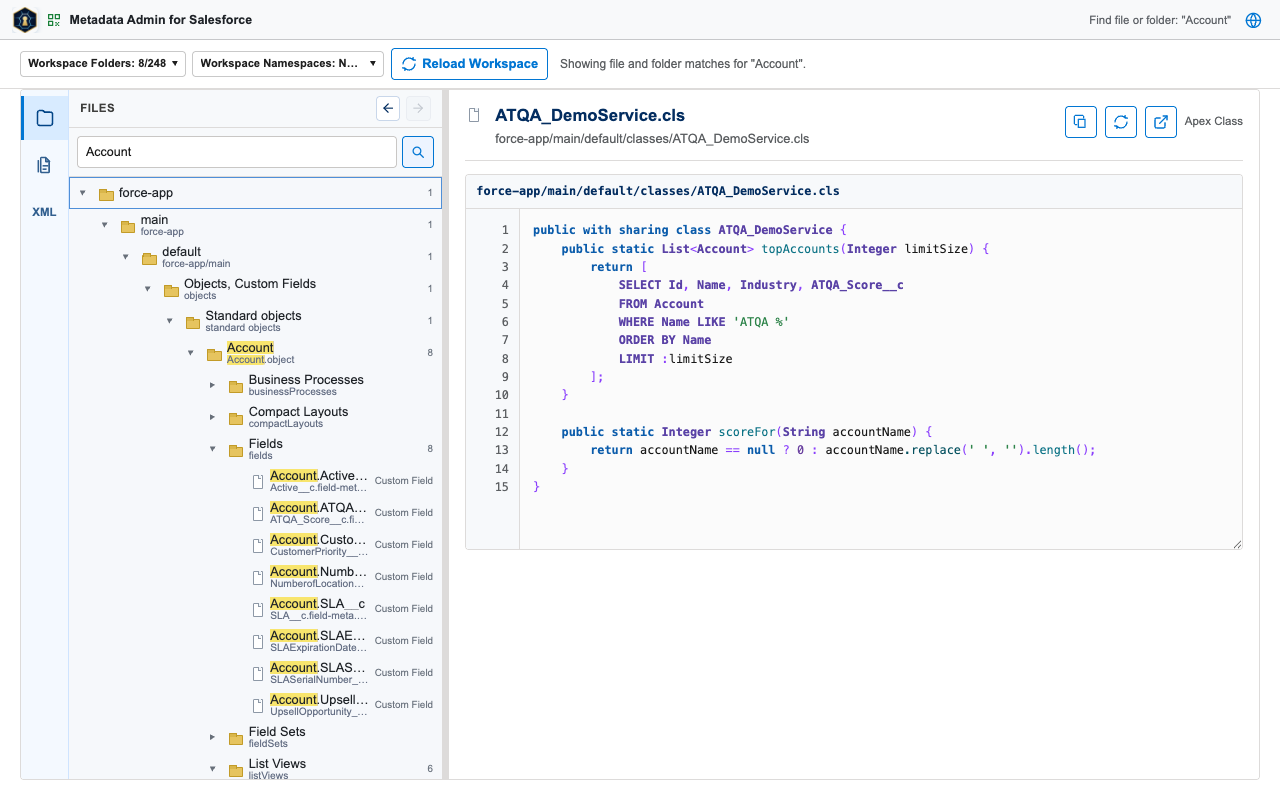Screen dimensions: 1280x800
Task: Switch to the XML sidebar view
Action: point(44,212)
